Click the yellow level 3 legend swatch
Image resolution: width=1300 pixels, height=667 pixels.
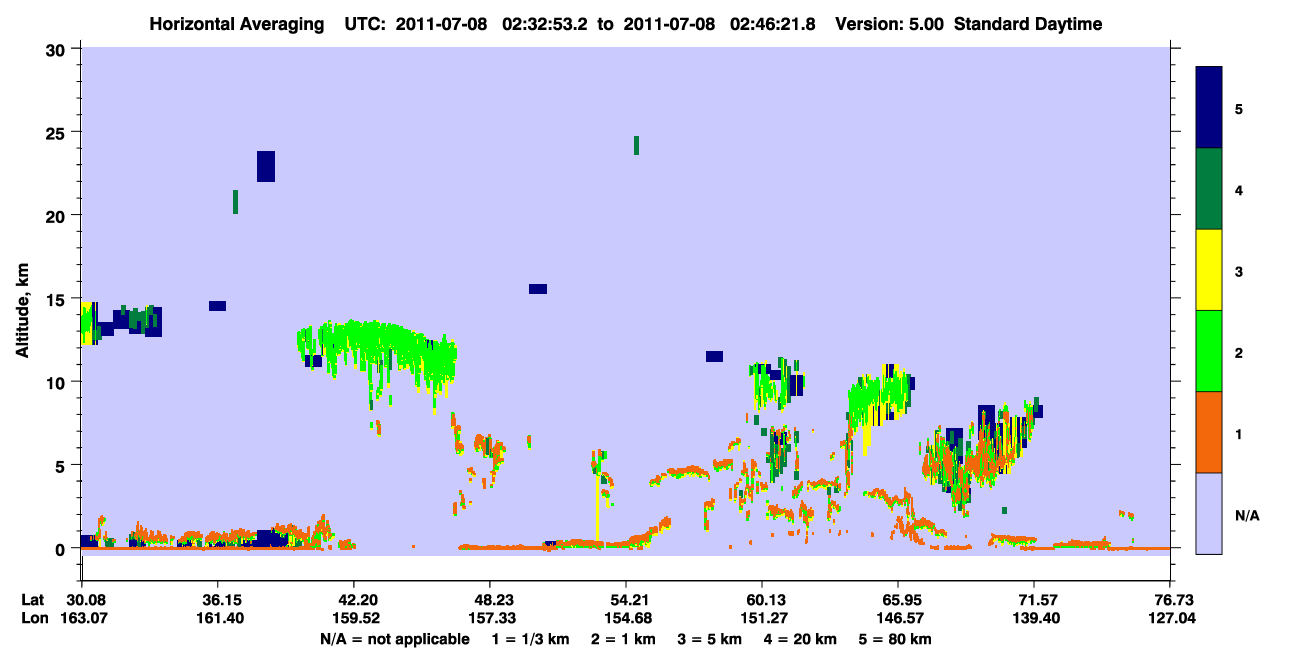pos(1209,270)
